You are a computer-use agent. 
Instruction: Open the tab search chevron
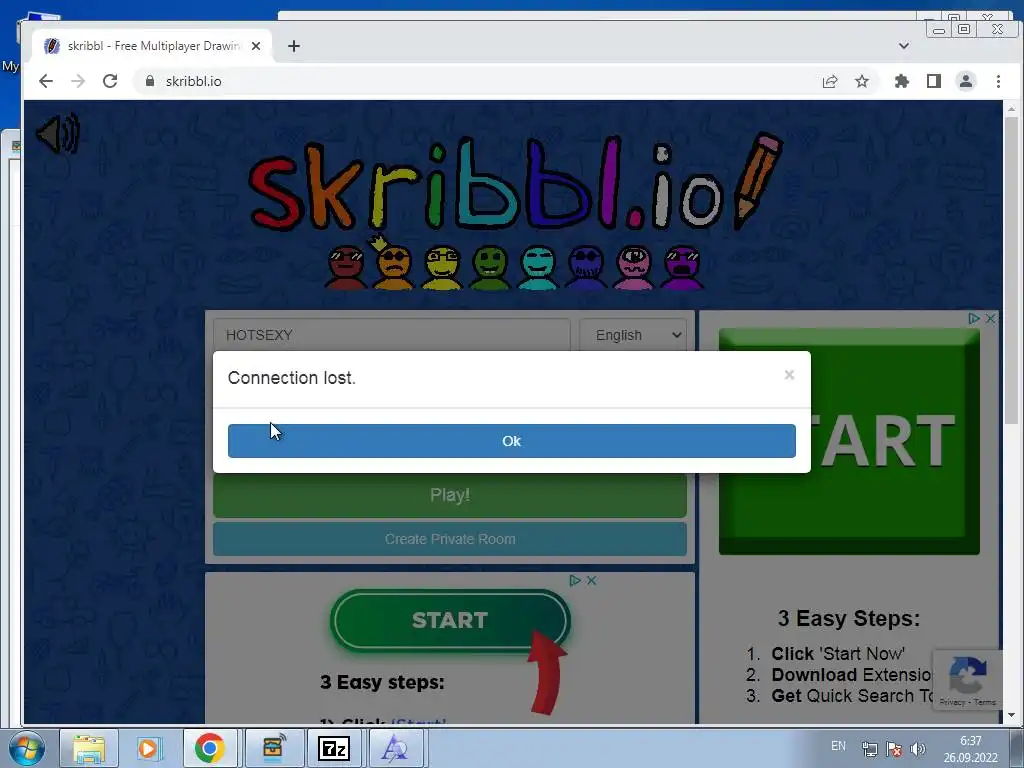904,46
